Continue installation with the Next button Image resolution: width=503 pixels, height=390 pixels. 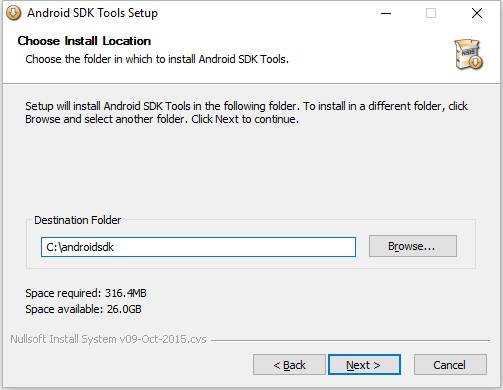364,365
